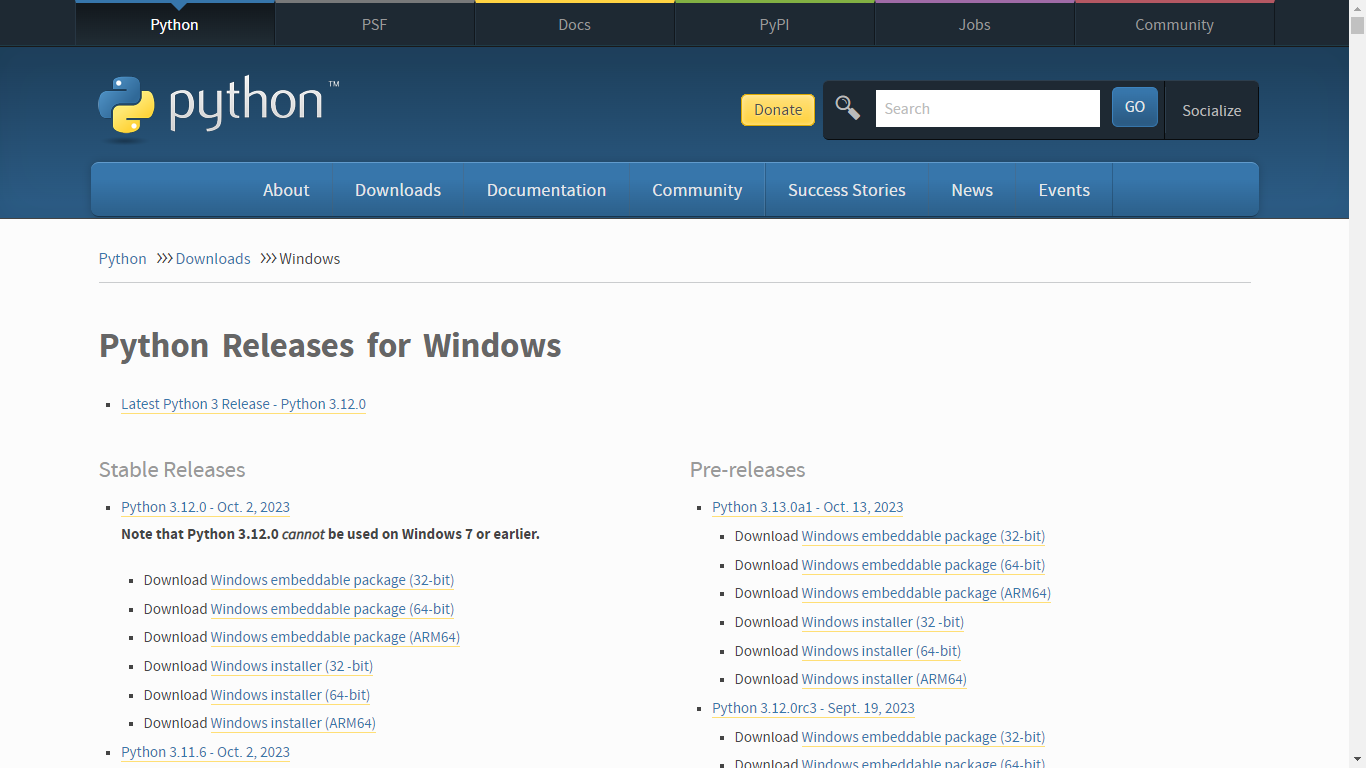Download 3.12.0 Windows installer (64-bit)

pyautogui.click(x=290, y=695)
